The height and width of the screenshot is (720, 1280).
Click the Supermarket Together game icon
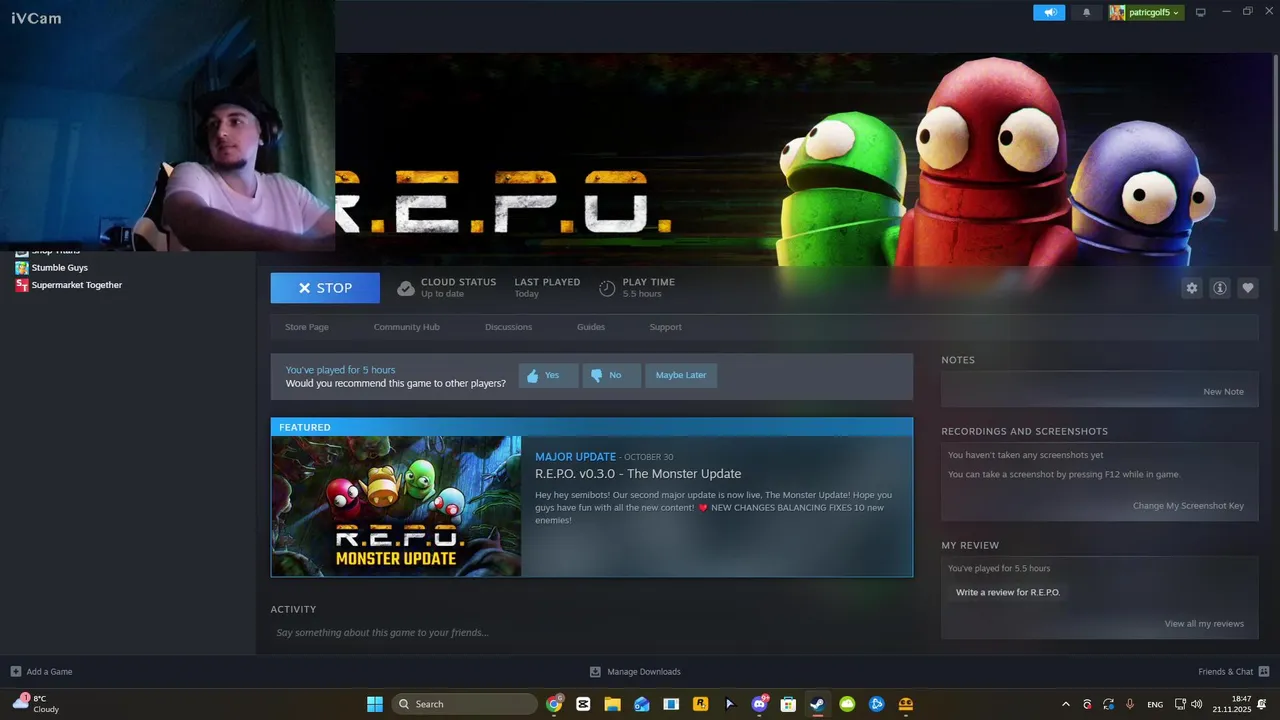click(x=22, y=285)
